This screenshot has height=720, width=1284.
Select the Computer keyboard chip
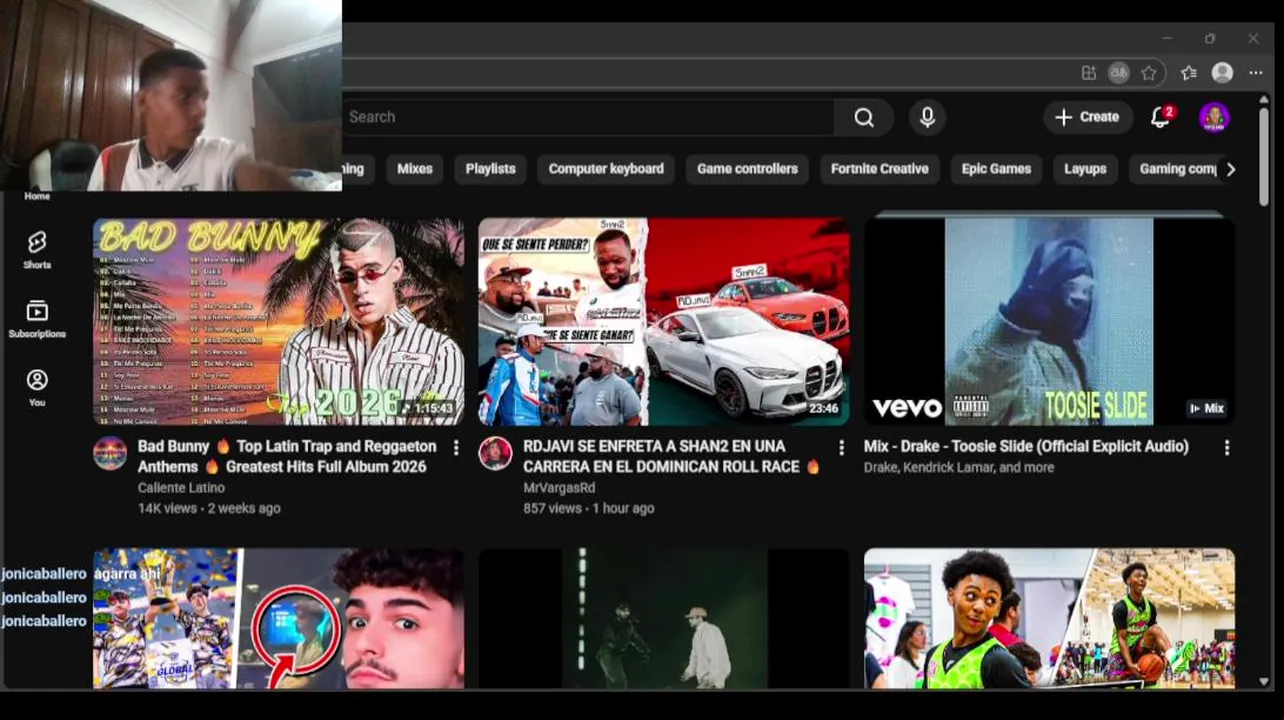[x=606, y=169]
